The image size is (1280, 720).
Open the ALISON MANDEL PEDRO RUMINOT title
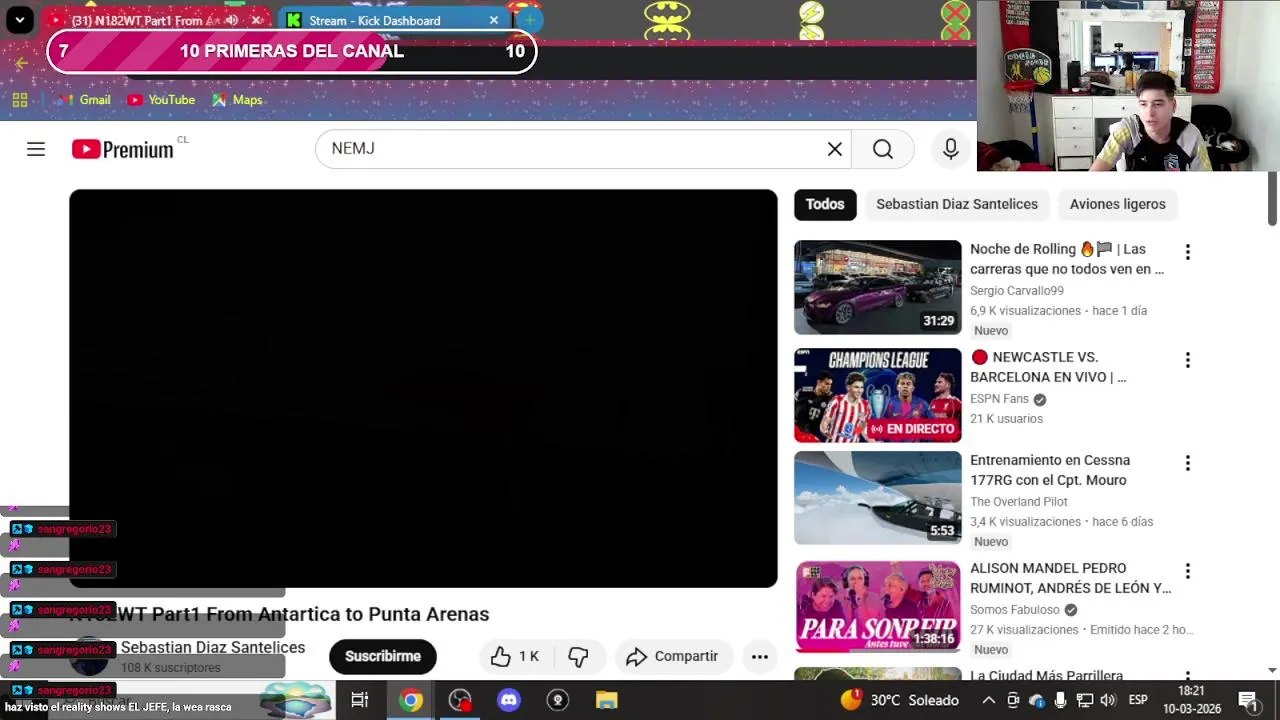(x=1070, y=578)
